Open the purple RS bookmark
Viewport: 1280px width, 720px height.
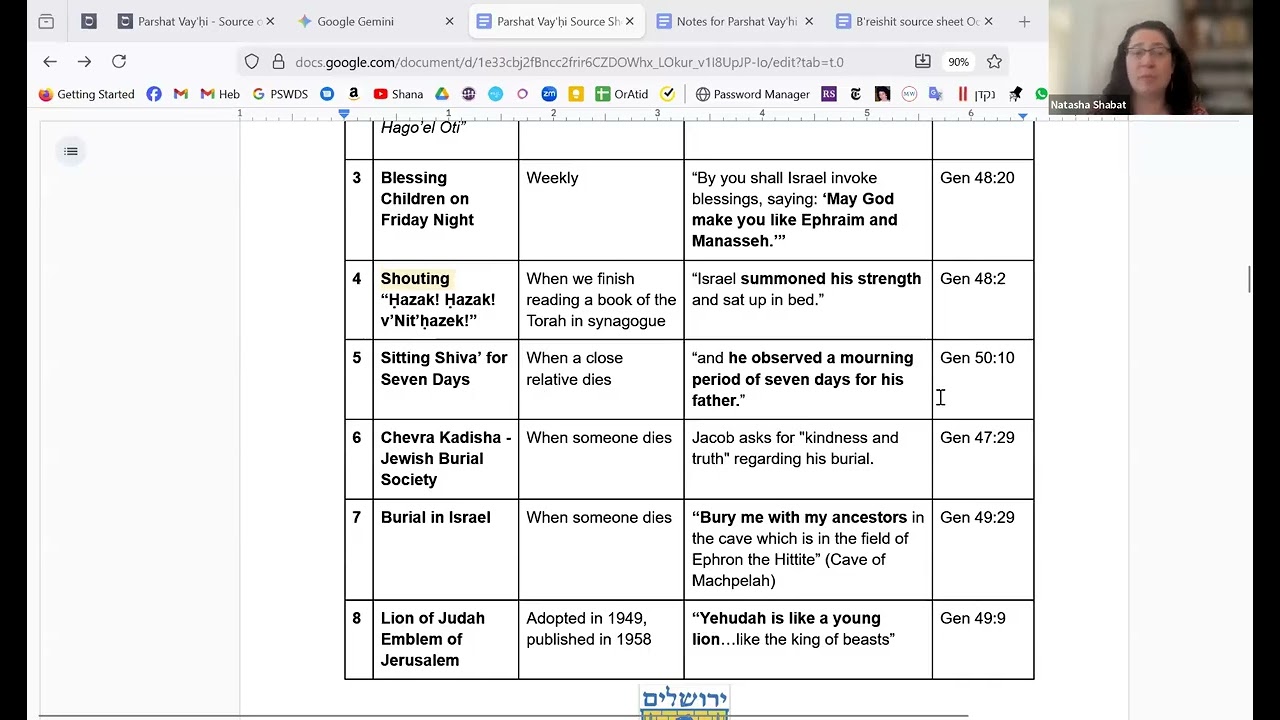point(829,94)
